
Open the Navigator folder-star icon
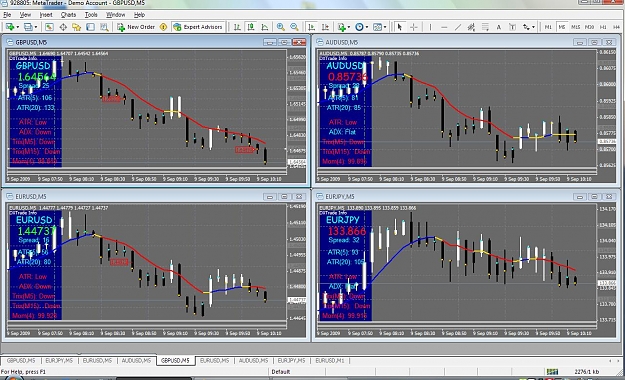tap(77, 27)
